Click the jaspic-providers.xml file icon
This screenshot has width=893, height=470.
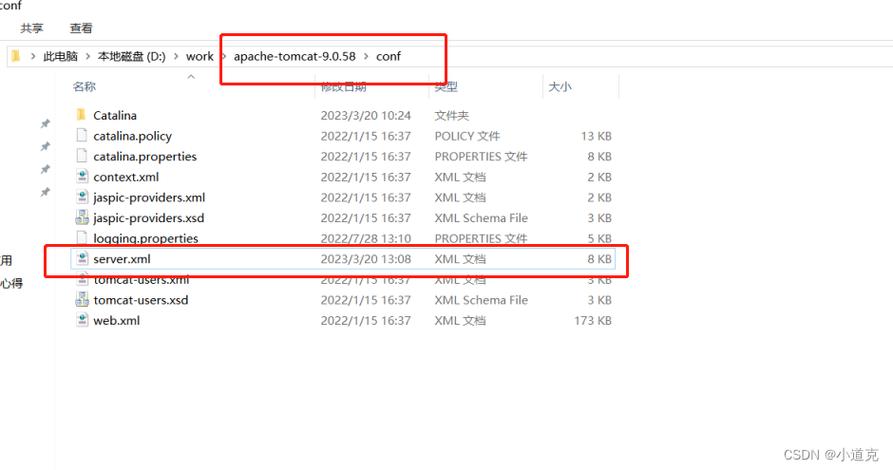point(82,197)
